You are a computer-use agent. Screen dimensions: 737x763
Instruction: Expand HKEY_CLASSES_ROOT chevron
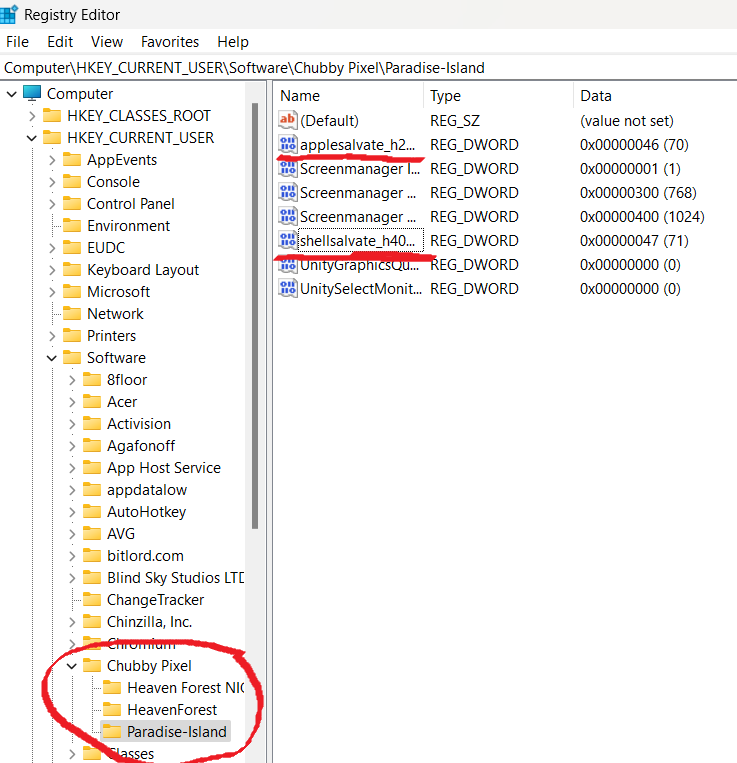[x=32, y=116]
